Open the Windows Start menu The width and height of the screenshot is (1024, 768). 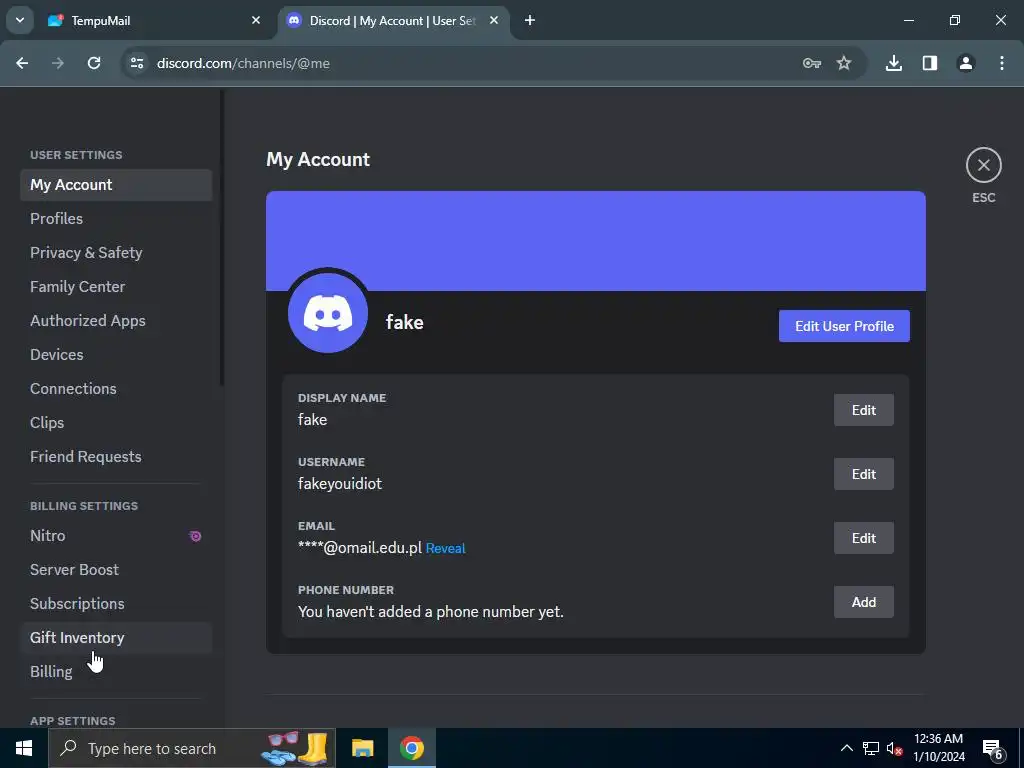(24, 748)
